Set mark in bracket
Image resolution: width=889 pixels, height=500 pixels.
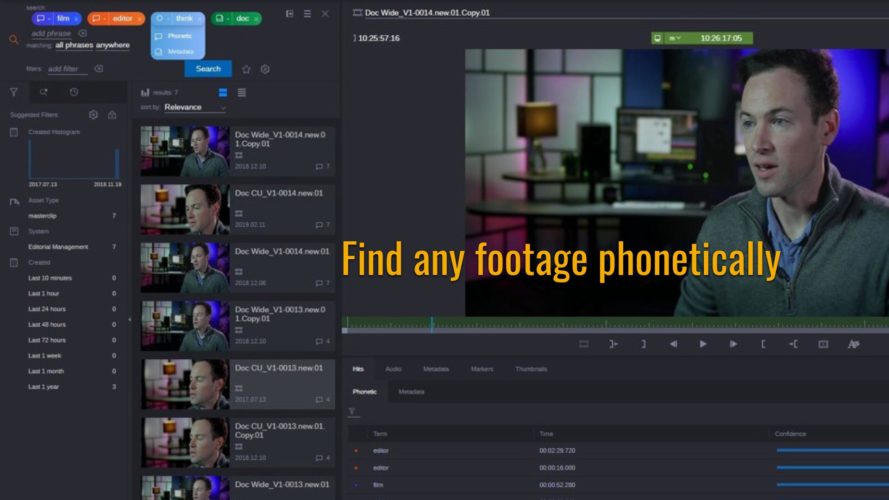click(x=763, y=344)
